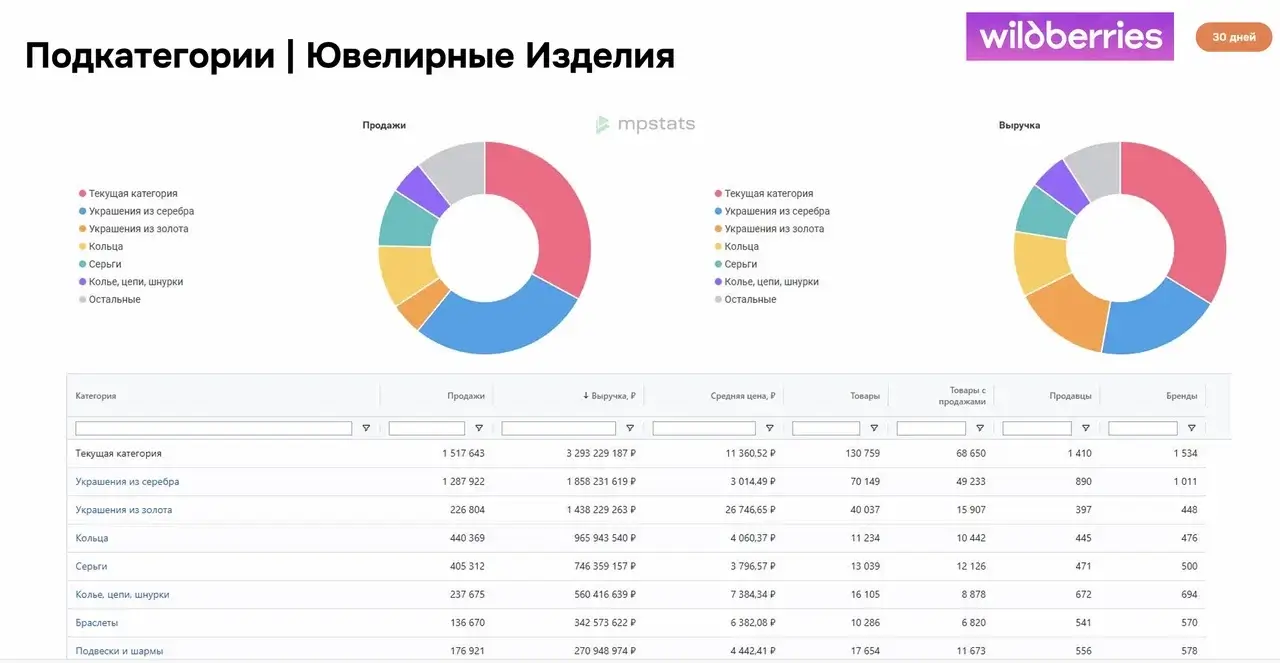Open the filter icon under Продавцы column
Image resolution: width=1280 pixels, height=663 pixels.
pyautogui.click(x=1086, y=428)
